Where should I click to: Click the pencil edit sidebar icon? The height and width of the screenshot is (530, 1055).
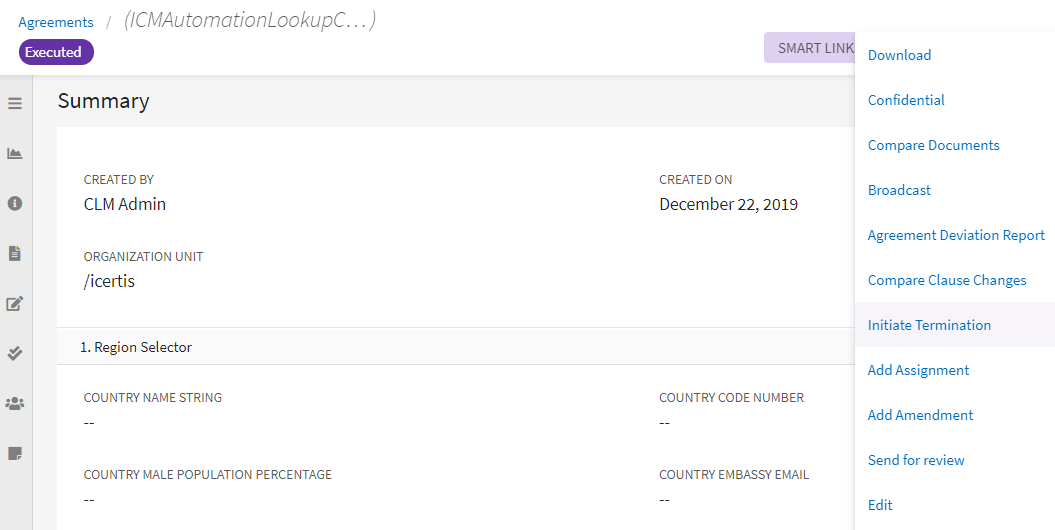[15, 303]
